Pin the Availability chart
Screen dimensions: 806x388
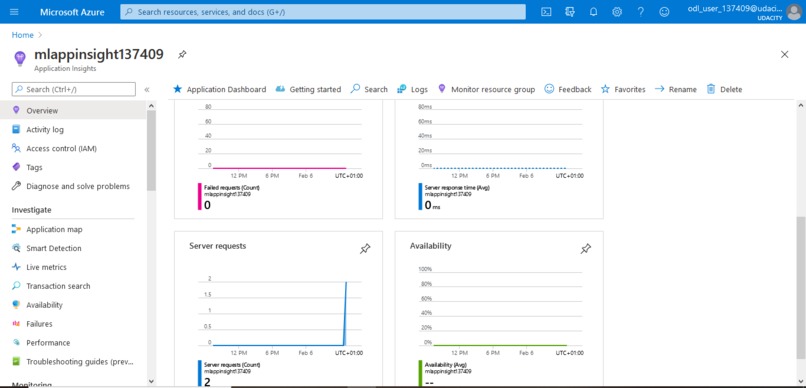pyautogui.click(x=585, y=249)
